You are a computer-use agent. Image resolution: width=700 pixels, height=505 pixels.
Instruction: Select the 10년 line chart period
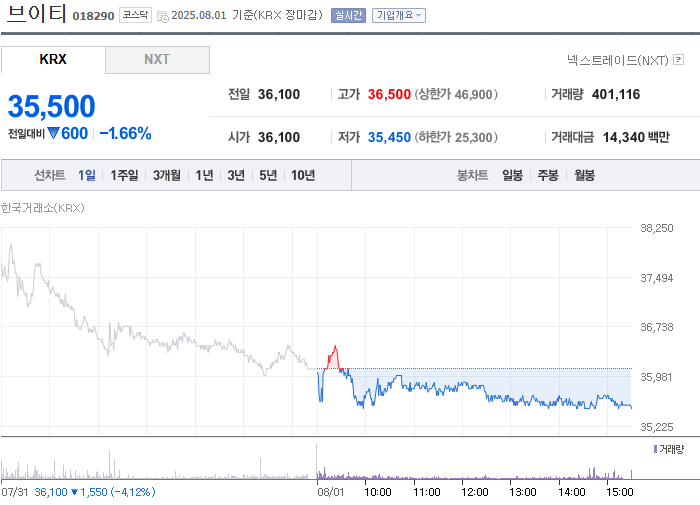click(303, 175)
